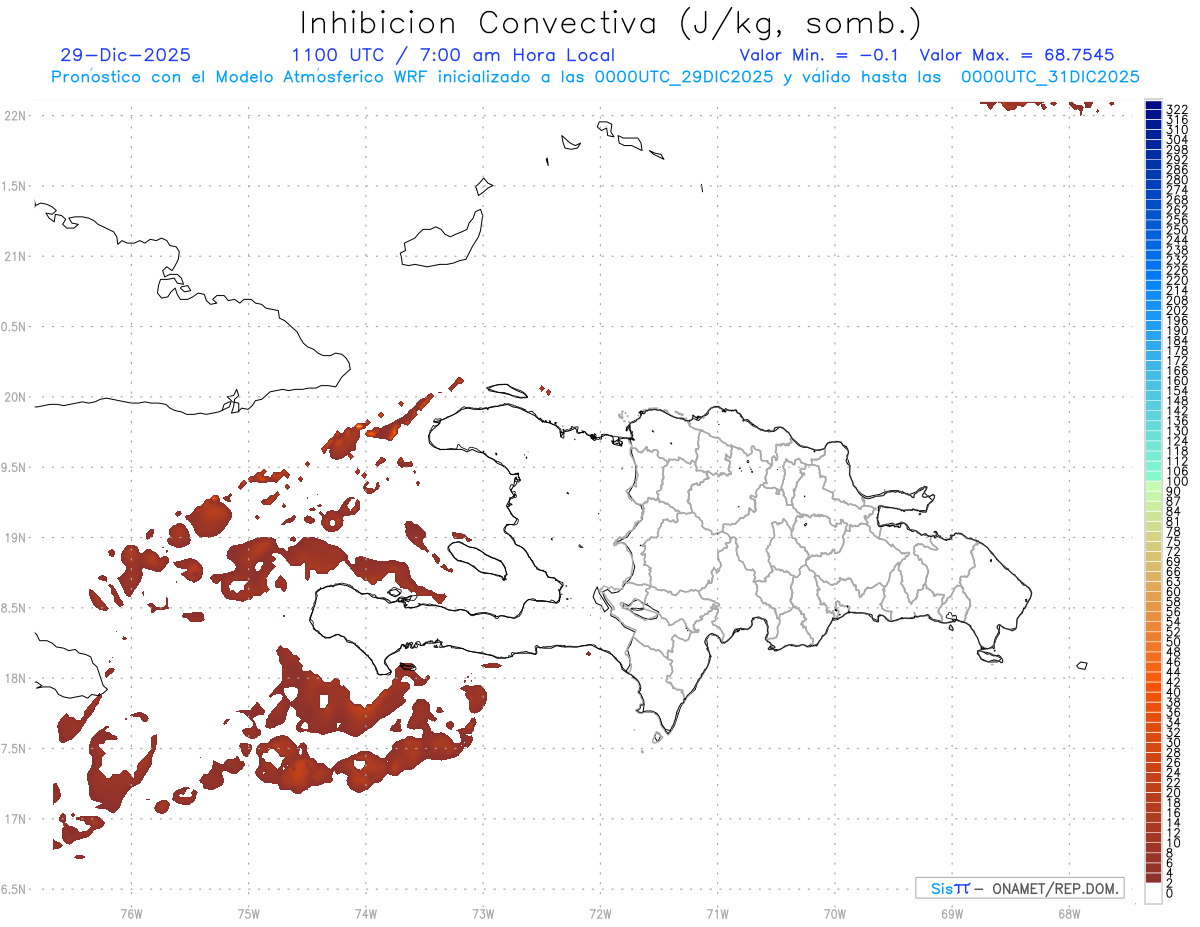The width and height of the screenshot is (1200, 927).
Task: Click the "Valor Max. = 68.7545" text
Action: pos(1016,56)
